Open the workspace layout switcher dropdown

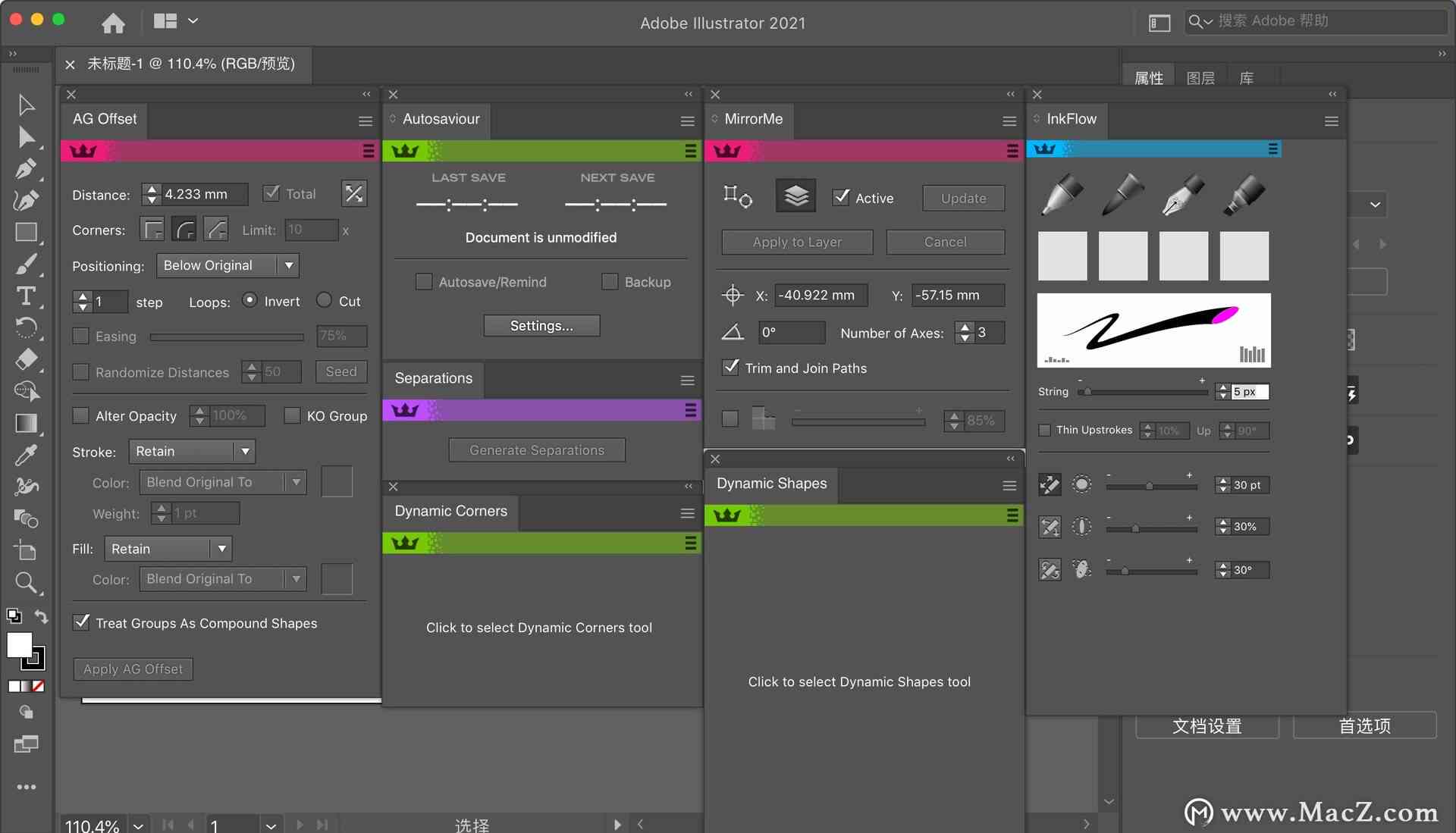coord(176,21)
